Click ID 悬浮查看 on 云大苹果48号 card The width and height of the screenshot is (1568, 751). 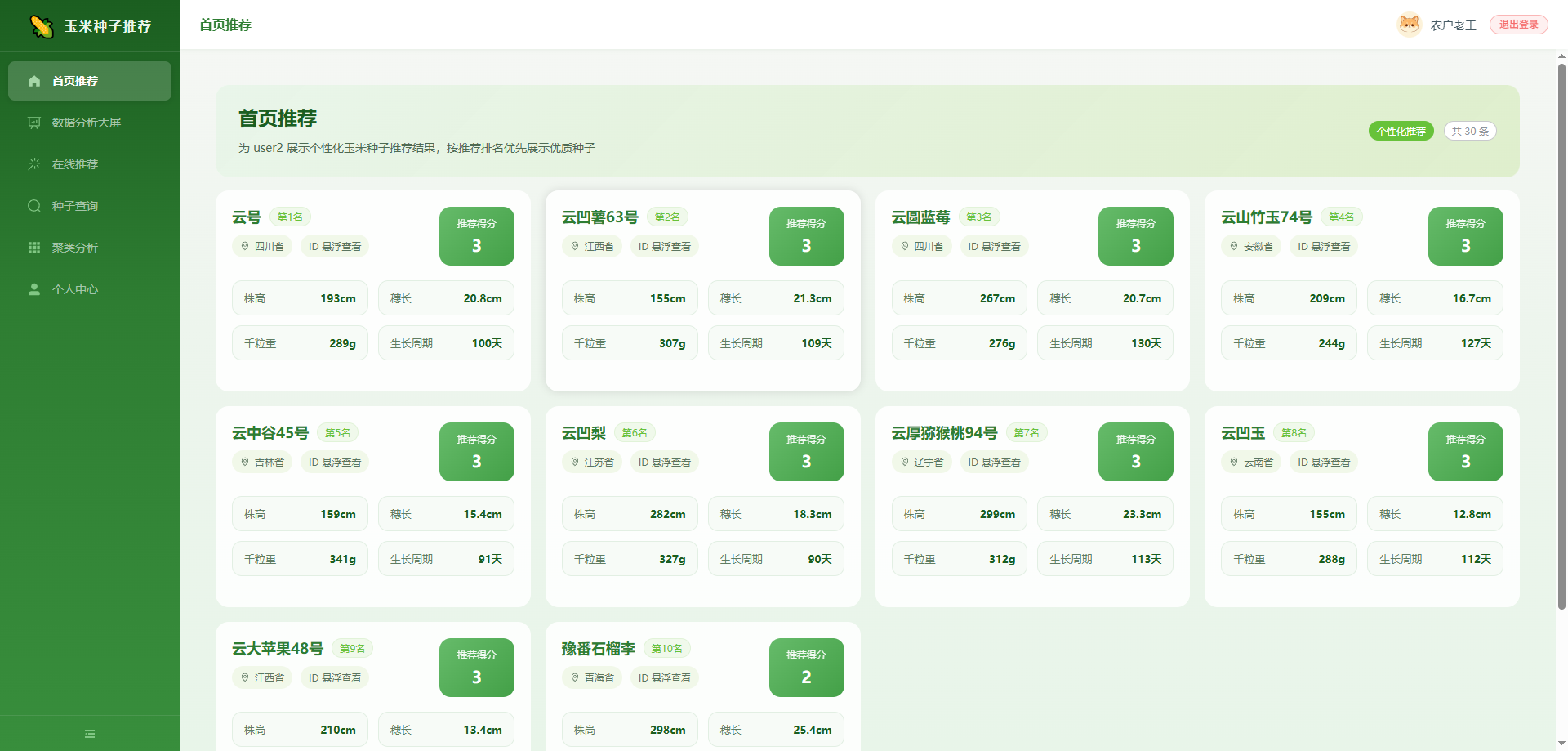click(x=335, y=677)
